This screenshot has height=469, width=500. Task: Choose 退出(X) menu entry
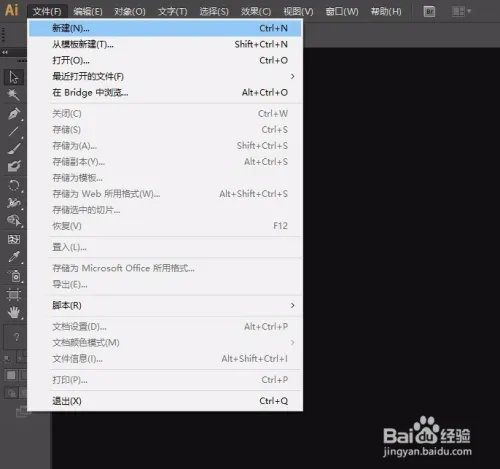pyautogui.click(x=165, y=401)
